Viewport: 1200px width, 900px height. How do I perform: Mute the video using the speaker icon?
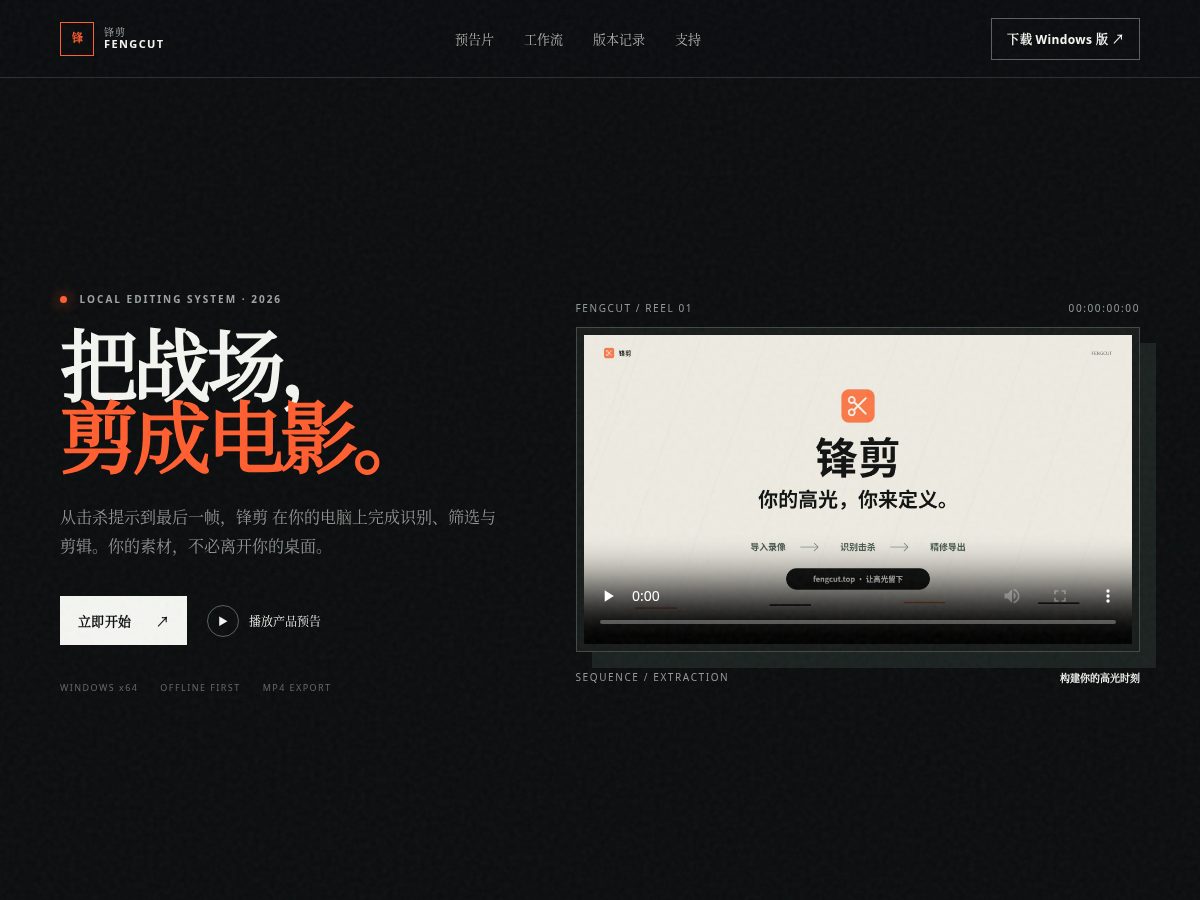point(1012,596)
